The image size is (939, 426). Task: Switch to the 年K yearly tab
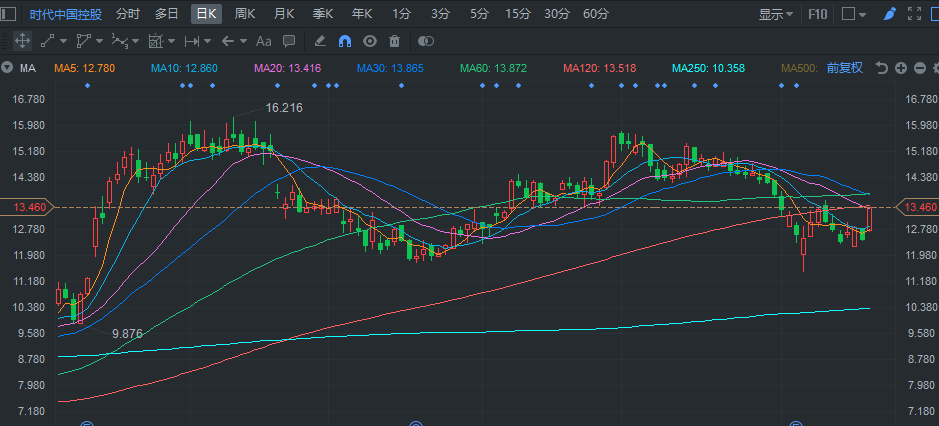point(362,14)
